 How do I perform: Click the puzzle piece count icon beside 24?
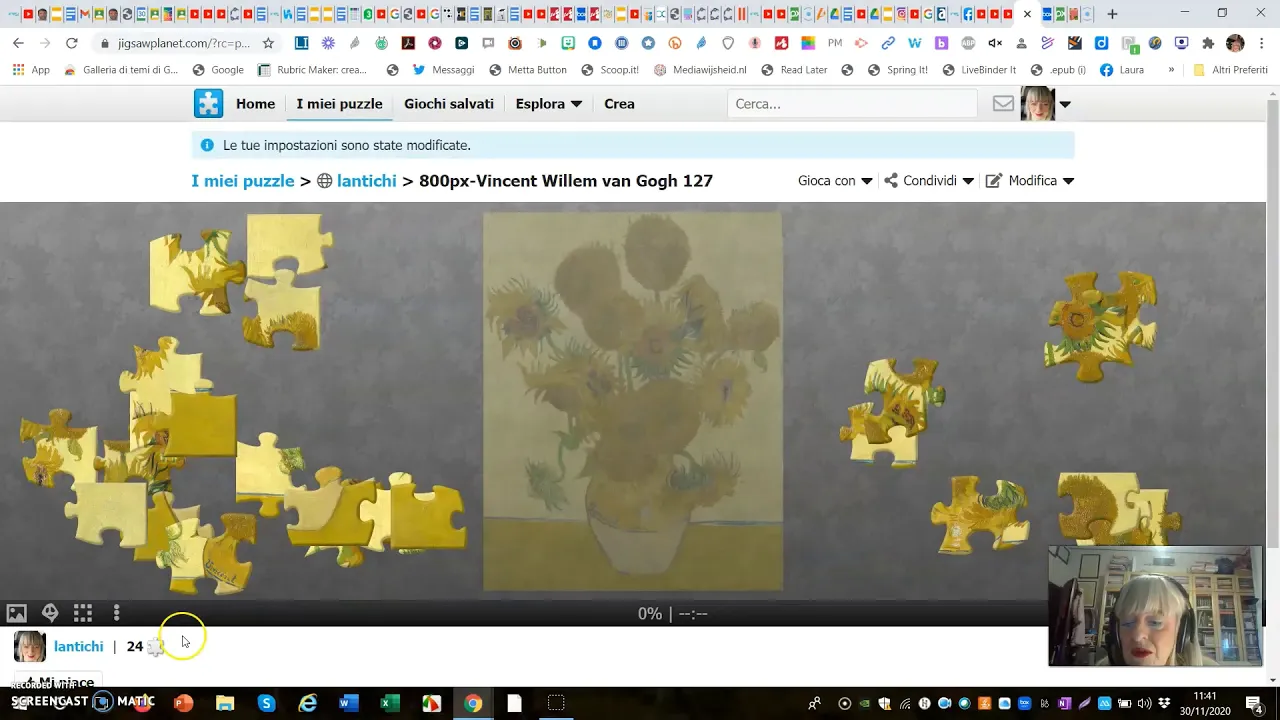(155, 647)
